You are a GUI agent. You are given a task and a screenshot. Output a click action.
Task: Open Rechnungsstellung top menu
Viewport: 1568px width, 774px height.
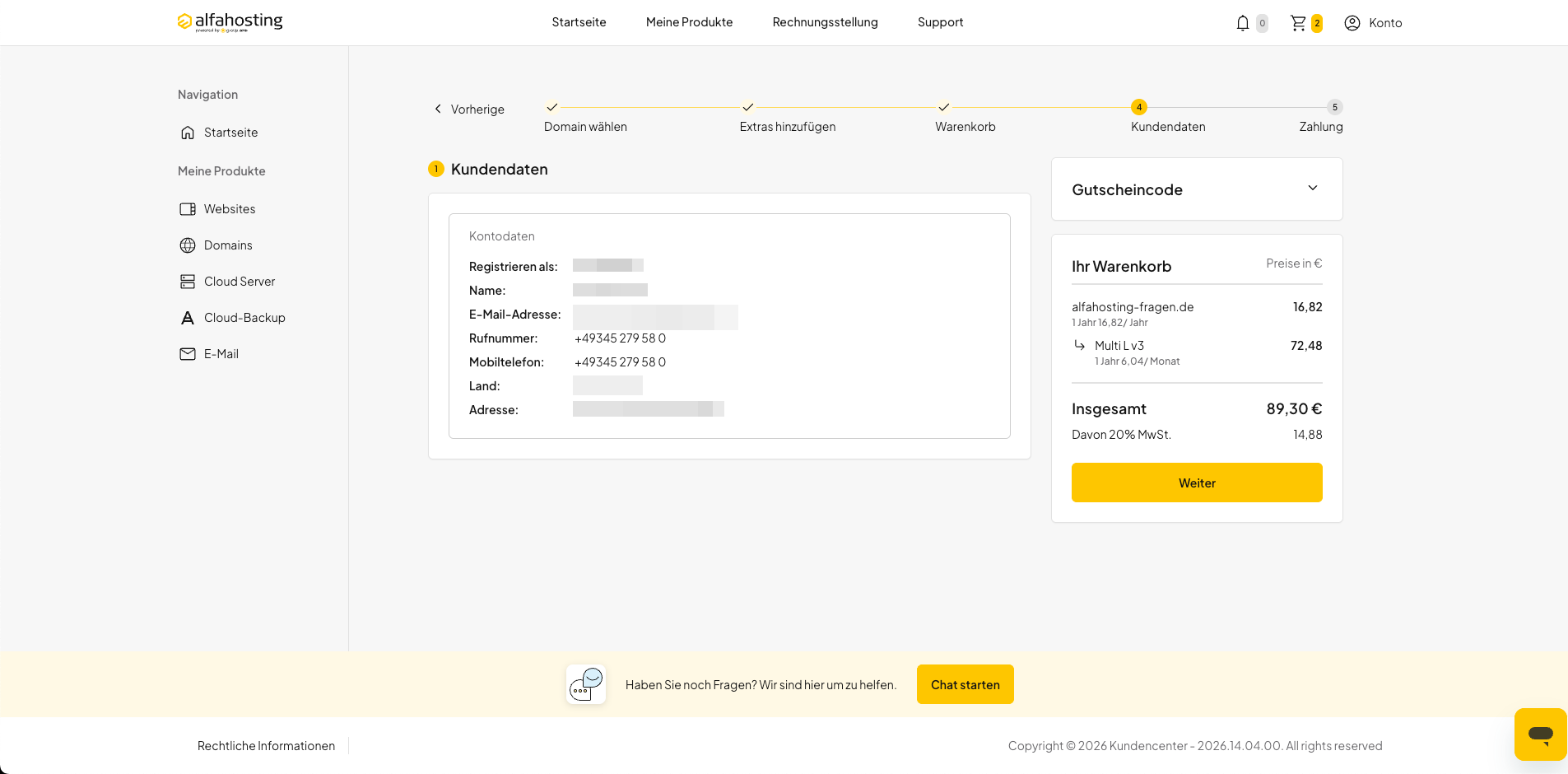point(825,22)
